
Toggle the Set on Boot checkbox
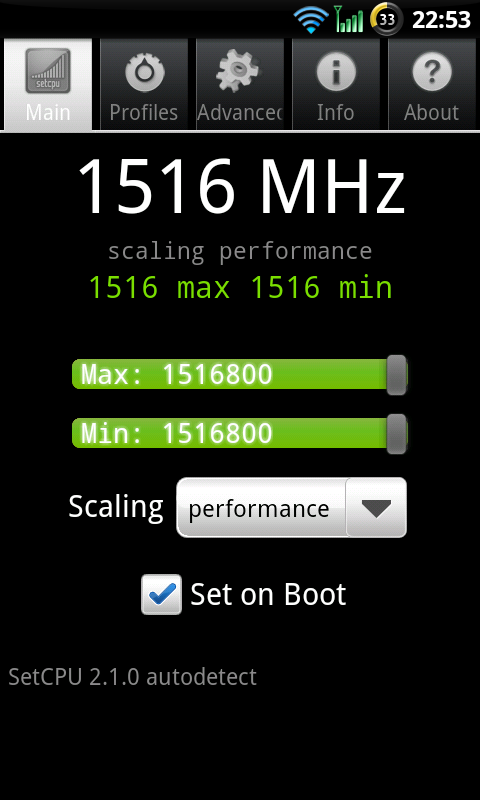(x=161, y=594)
